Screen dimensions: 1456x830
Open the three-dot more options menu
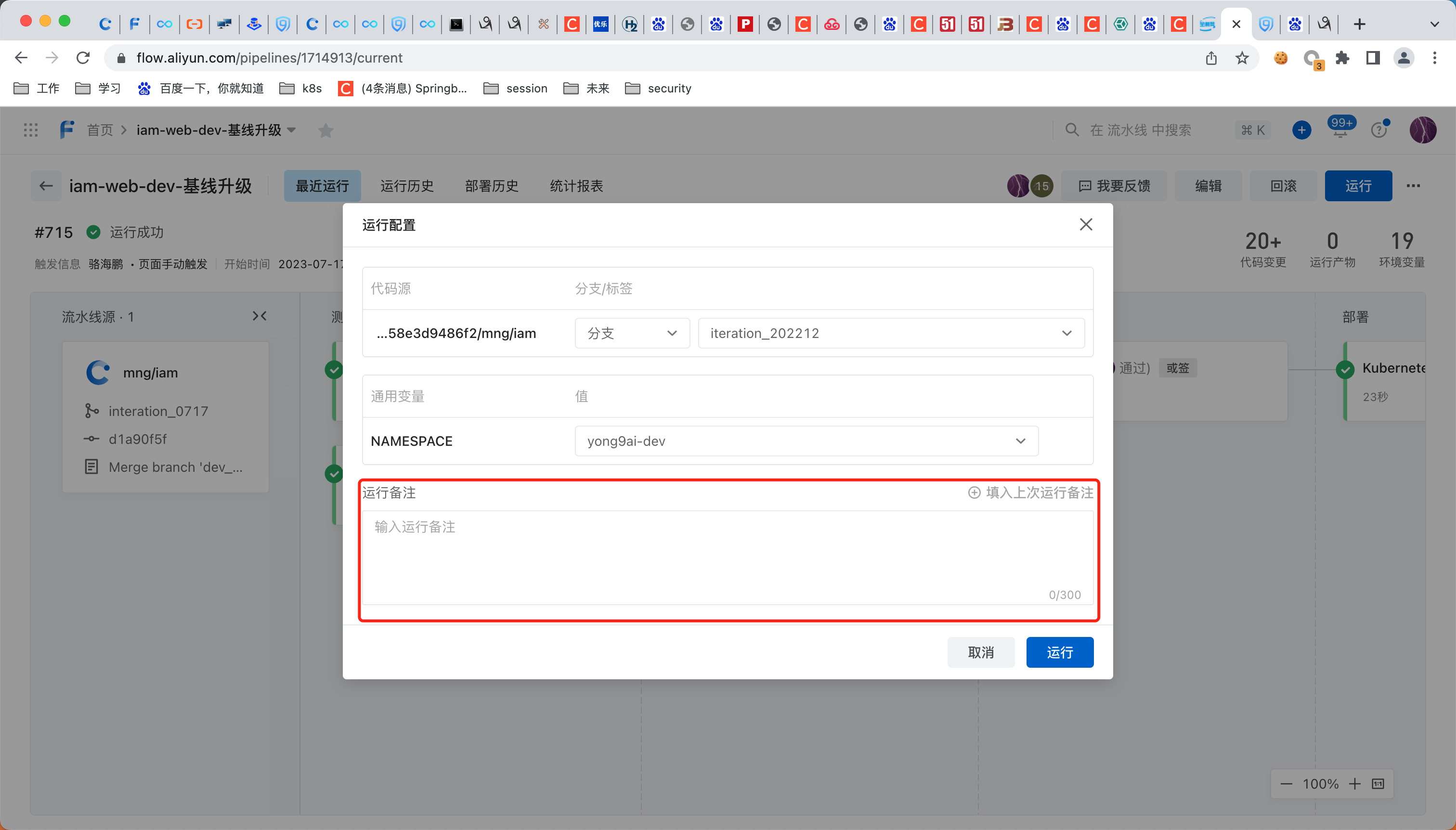coord(1413,186)
